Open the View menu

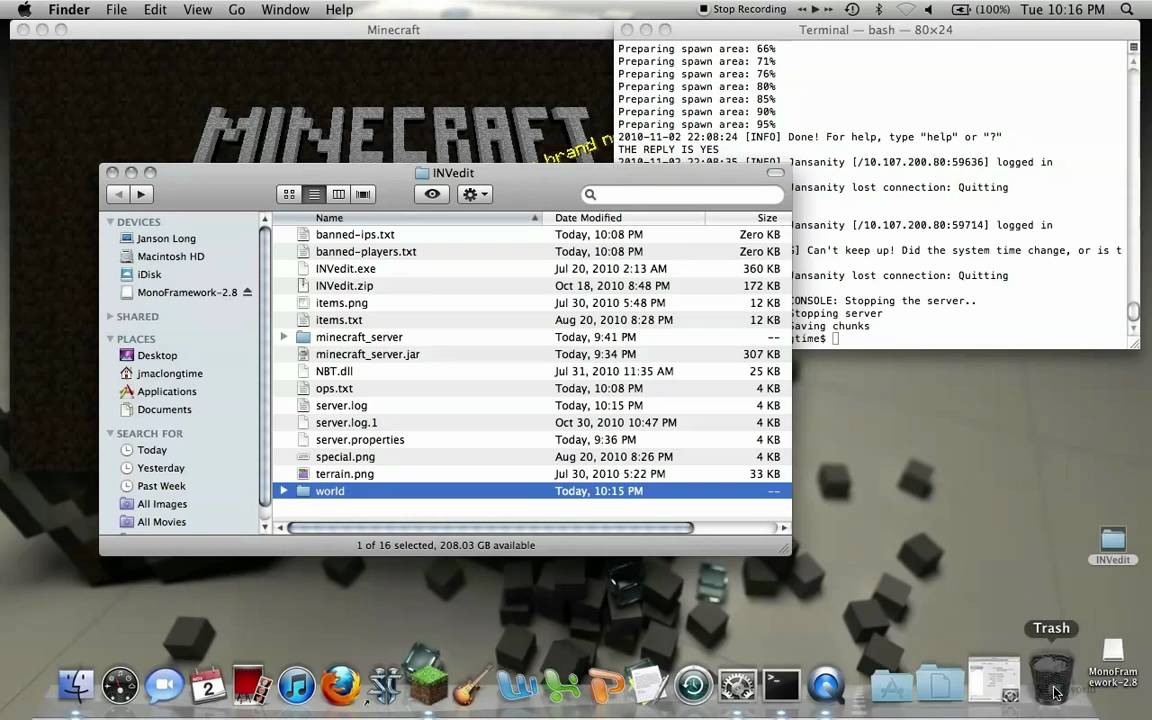point(197,10)
